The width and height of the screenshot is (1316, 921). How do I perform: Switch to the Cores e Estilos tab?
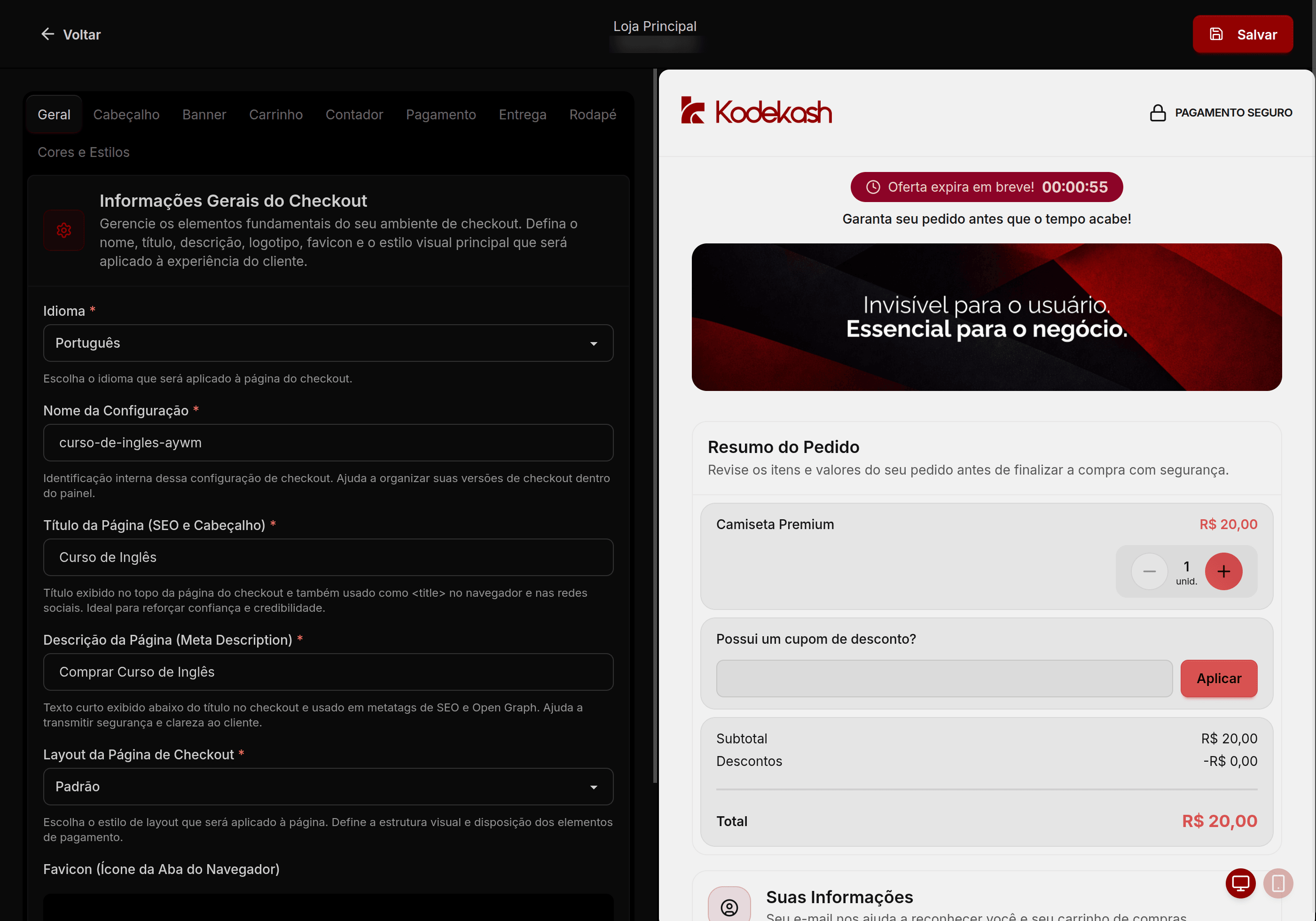coord(84,152)
